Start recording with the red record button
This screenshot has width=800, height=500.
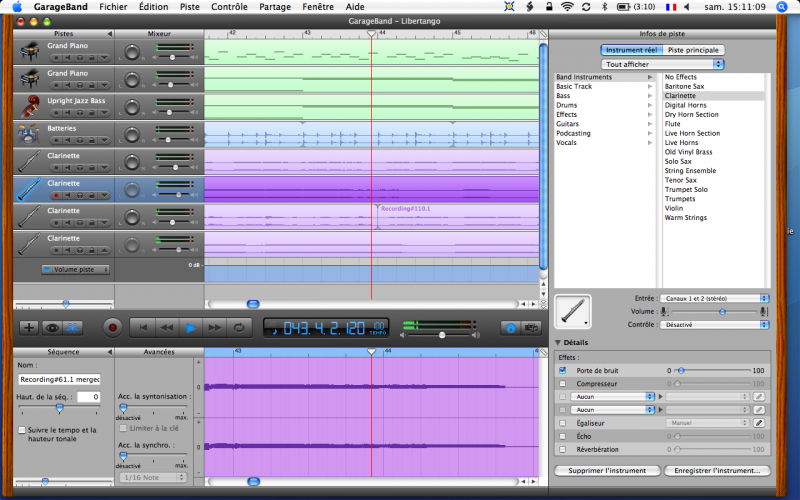(113, 328)
